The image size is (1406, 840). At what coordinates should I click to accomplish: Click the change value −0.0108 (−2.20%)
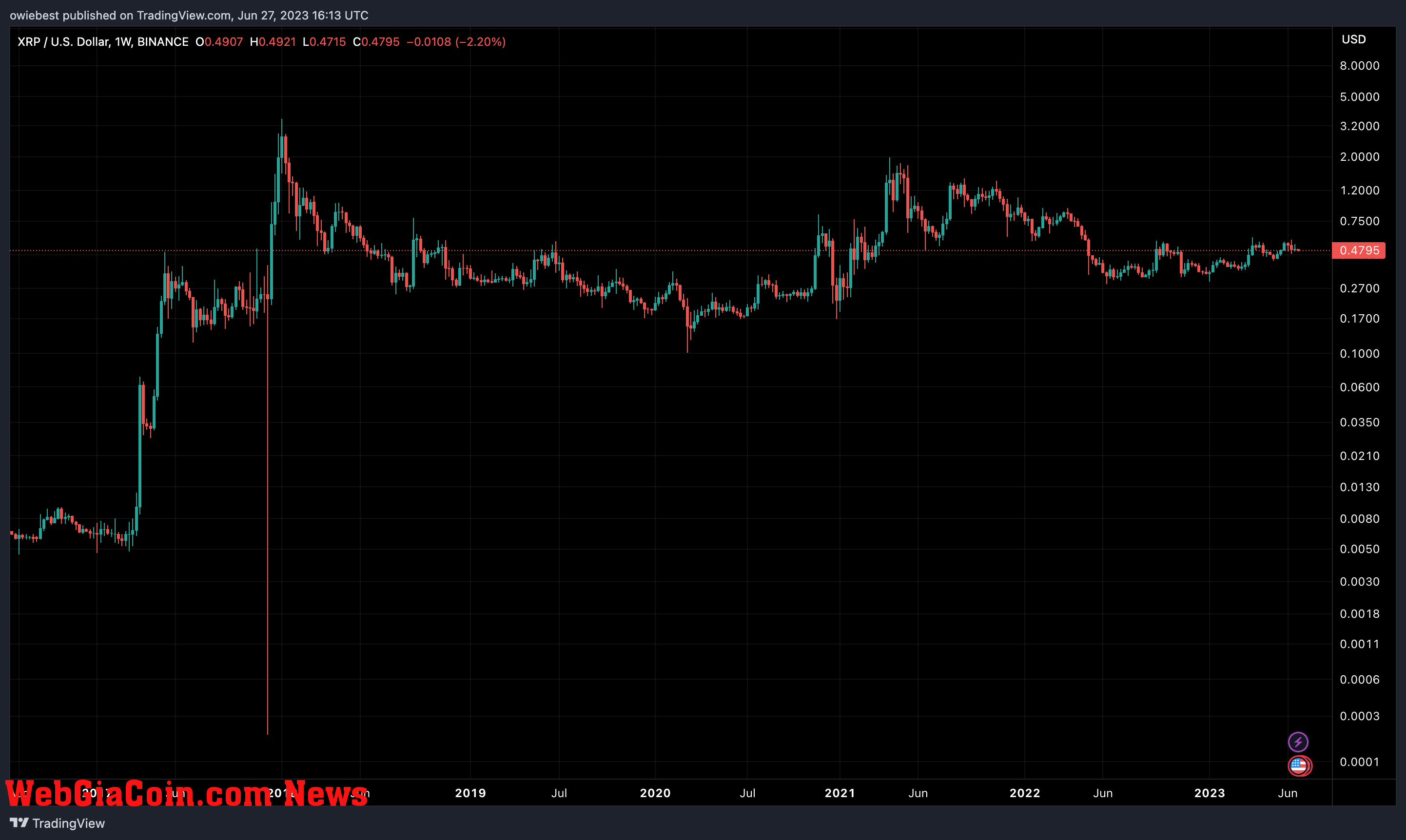[456, 42]
